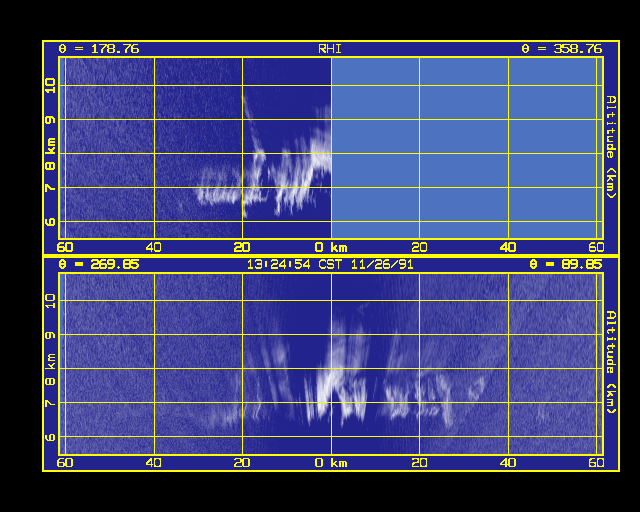Viewport: 640px width, 512px height.
Task: Click the "θ = 178.76" azimuth label
Action: (99, 49)
